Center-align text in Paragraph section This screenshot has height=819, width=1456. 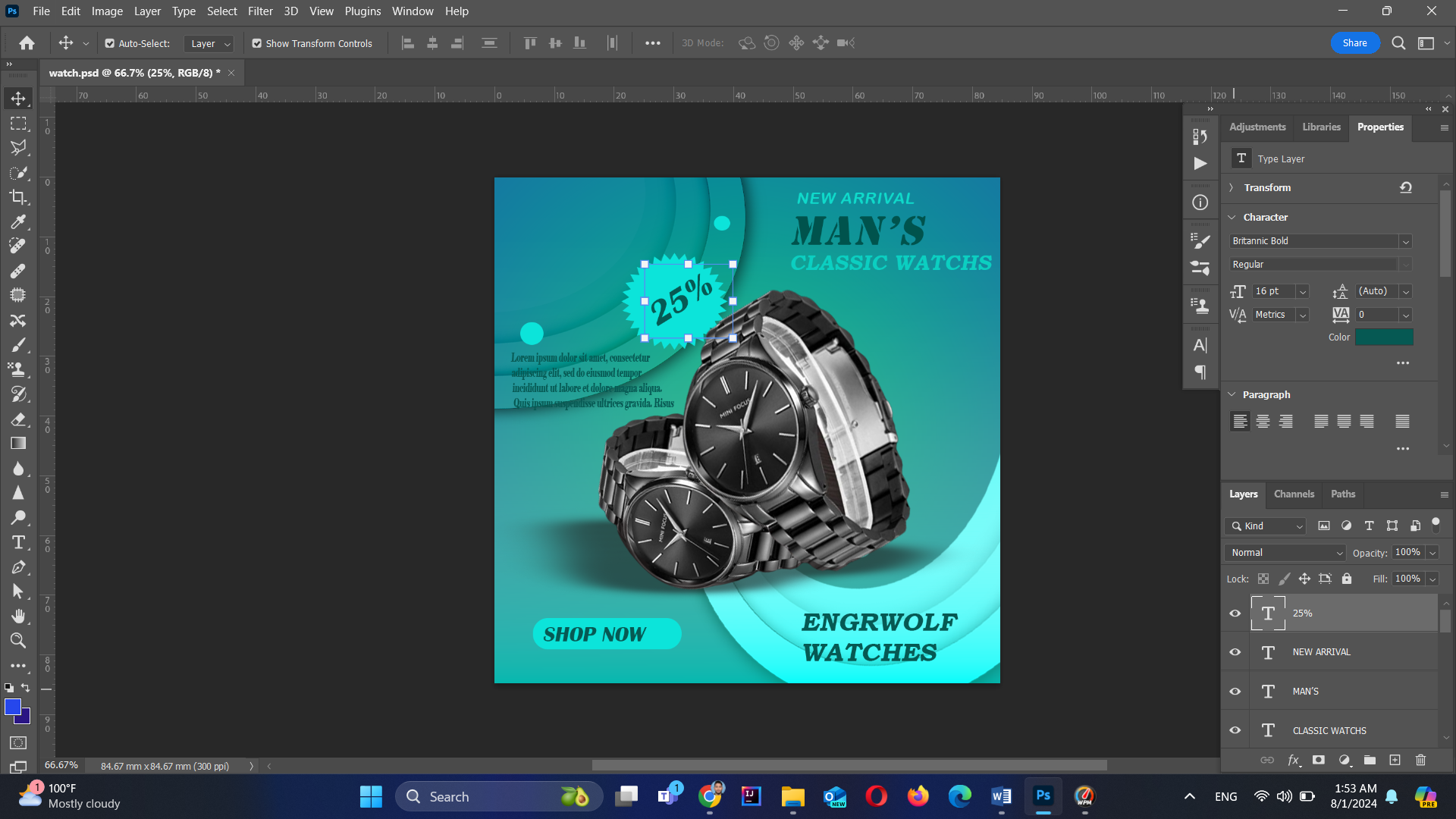pos(1263,422)
